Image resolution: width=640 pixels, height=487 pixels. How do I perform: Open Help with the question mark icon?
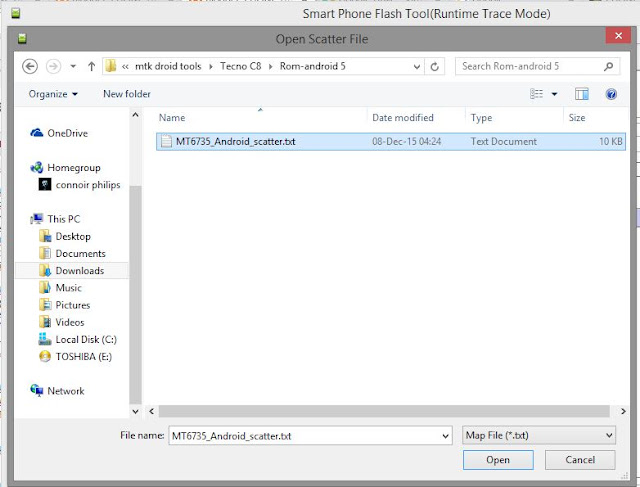[x=611, y=94]
